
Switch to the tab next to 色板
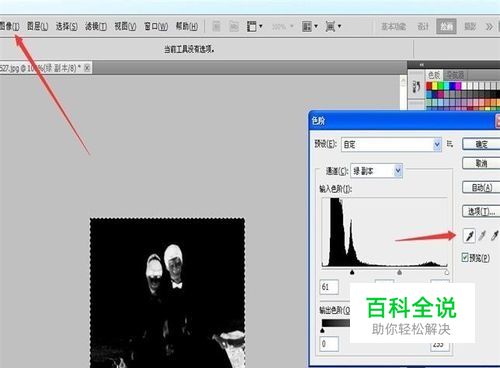pos(455,75)
